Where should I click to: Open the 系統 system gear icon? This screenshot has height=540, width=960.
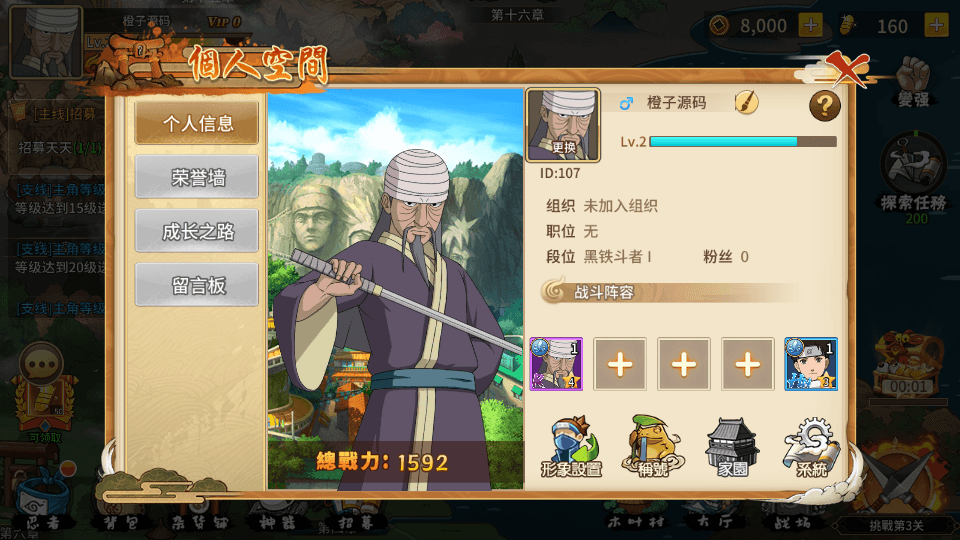pos(812,447)
